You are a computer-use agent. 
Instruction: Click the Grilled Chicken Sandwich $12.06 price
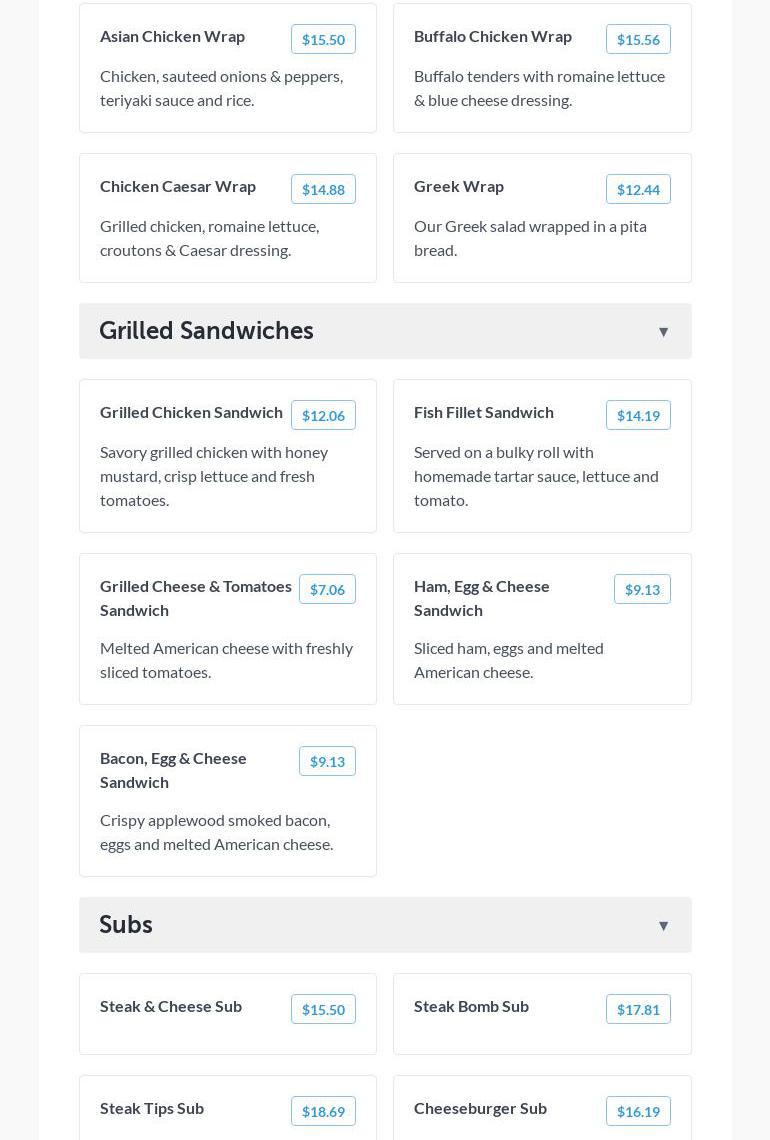click(x=323, y=416)
